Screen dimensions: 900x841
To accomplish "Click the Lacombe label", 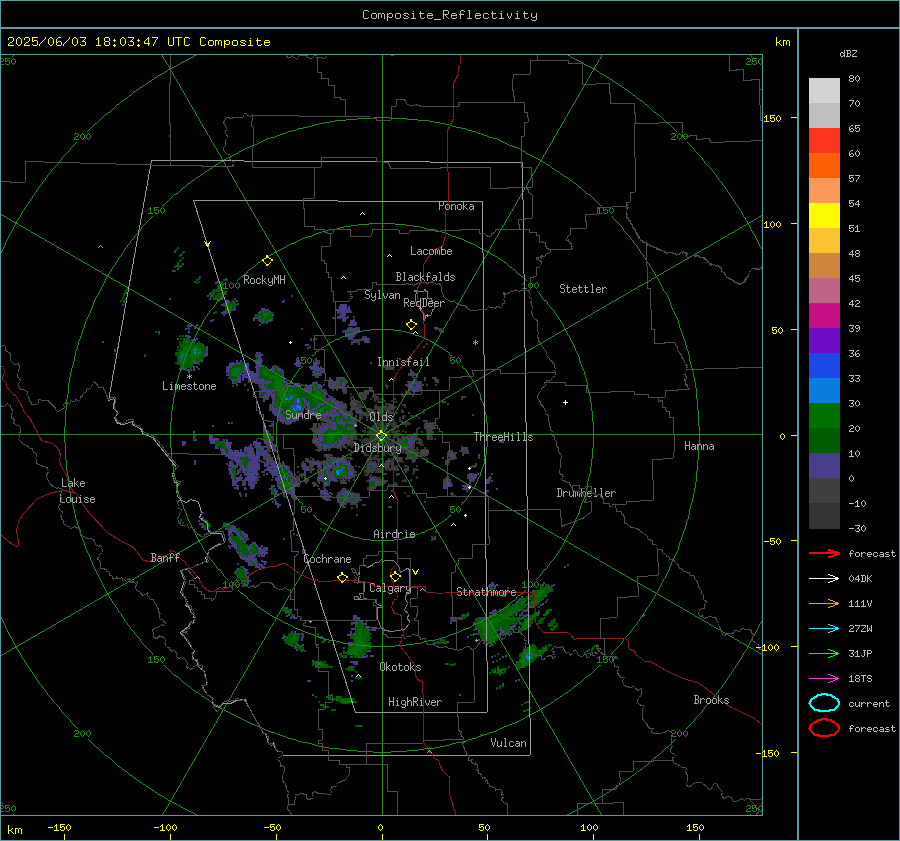I will point(431,251).
